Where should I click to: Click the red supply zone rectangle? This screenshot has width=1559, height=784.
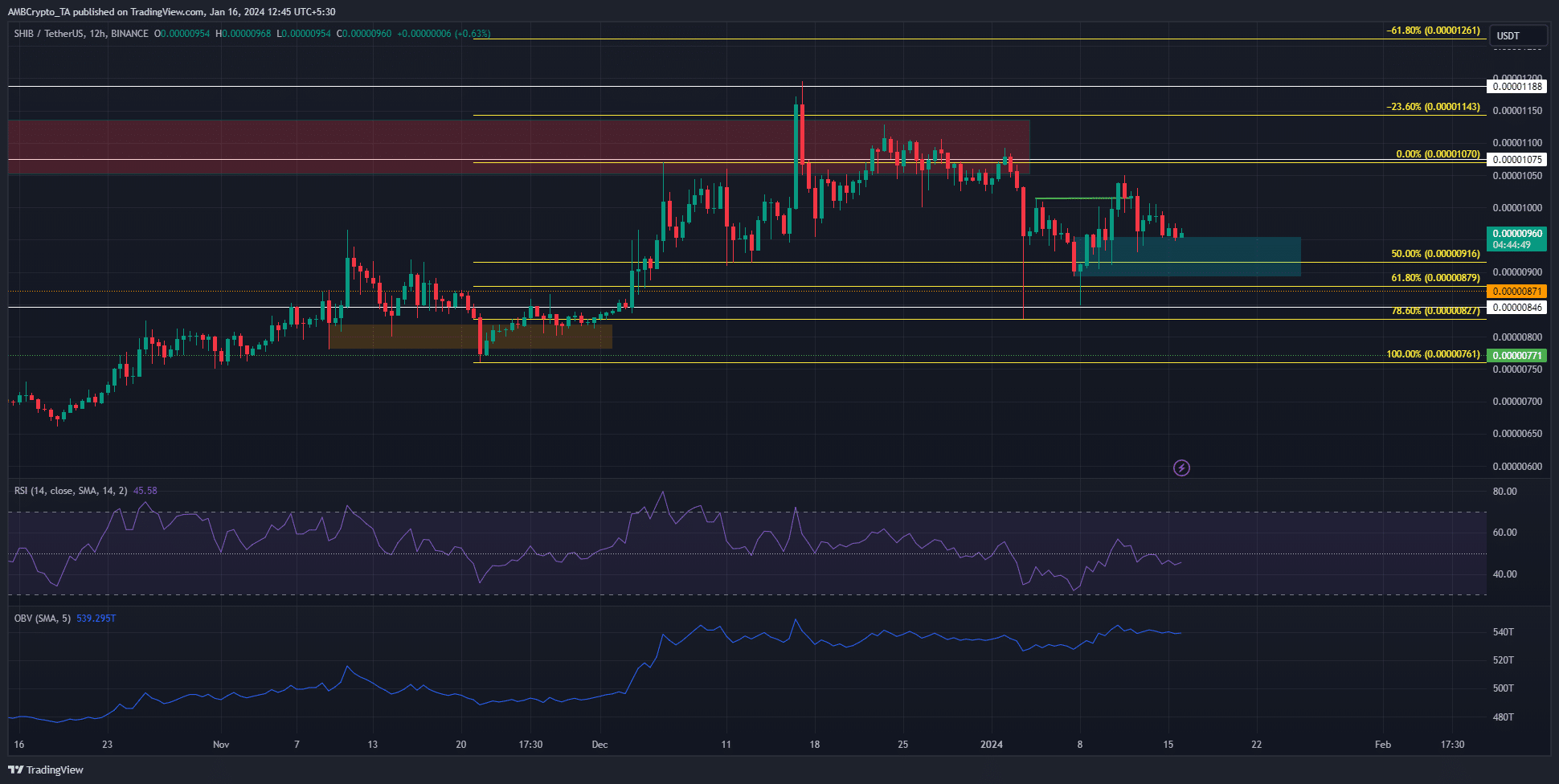point(518,147)
